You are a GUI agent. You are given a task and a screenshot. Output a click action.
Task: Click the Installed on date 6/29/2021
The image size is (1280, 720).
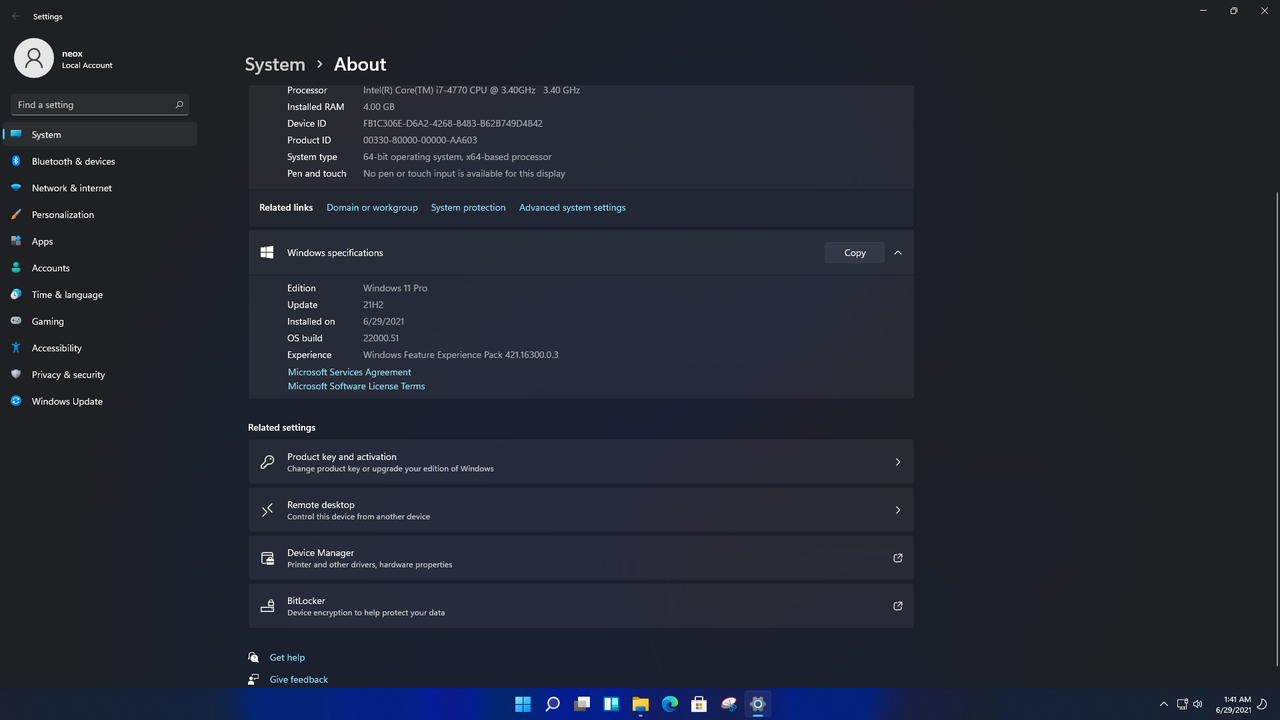point(384,322)
